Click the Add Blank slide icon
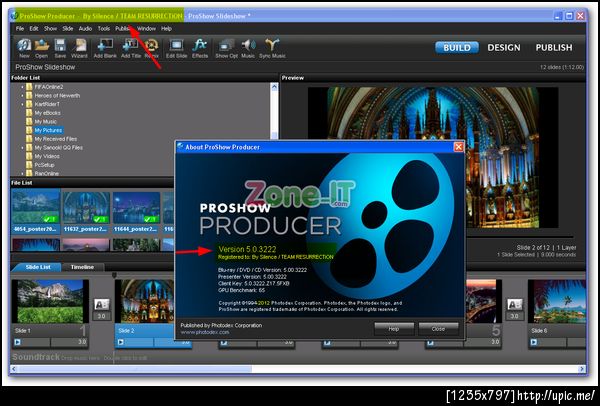 pos(105,46)
